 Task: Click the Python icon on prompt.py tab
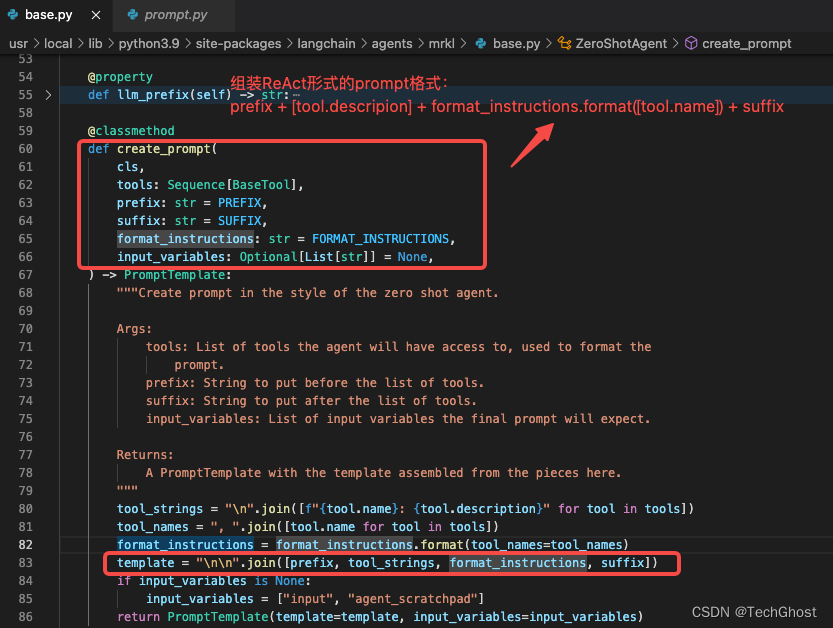133,15
